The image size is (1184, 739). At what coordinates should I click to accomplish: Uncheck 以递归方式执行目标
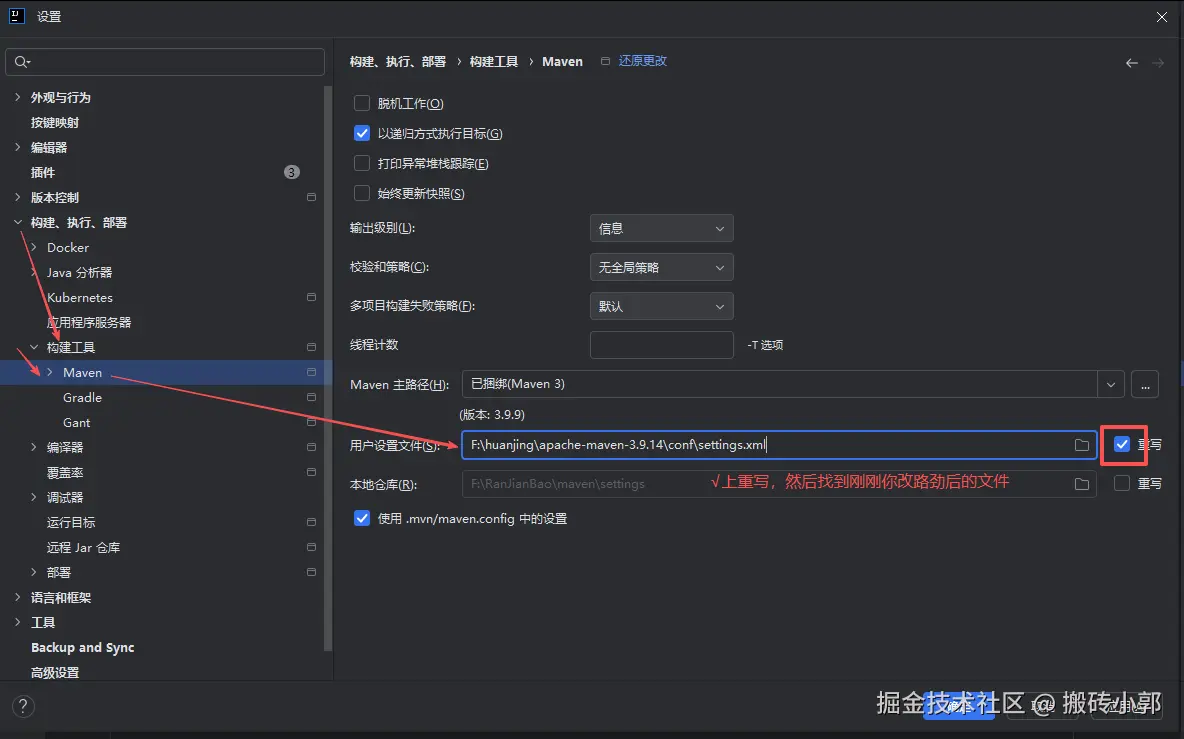click(x=361, y=132)
